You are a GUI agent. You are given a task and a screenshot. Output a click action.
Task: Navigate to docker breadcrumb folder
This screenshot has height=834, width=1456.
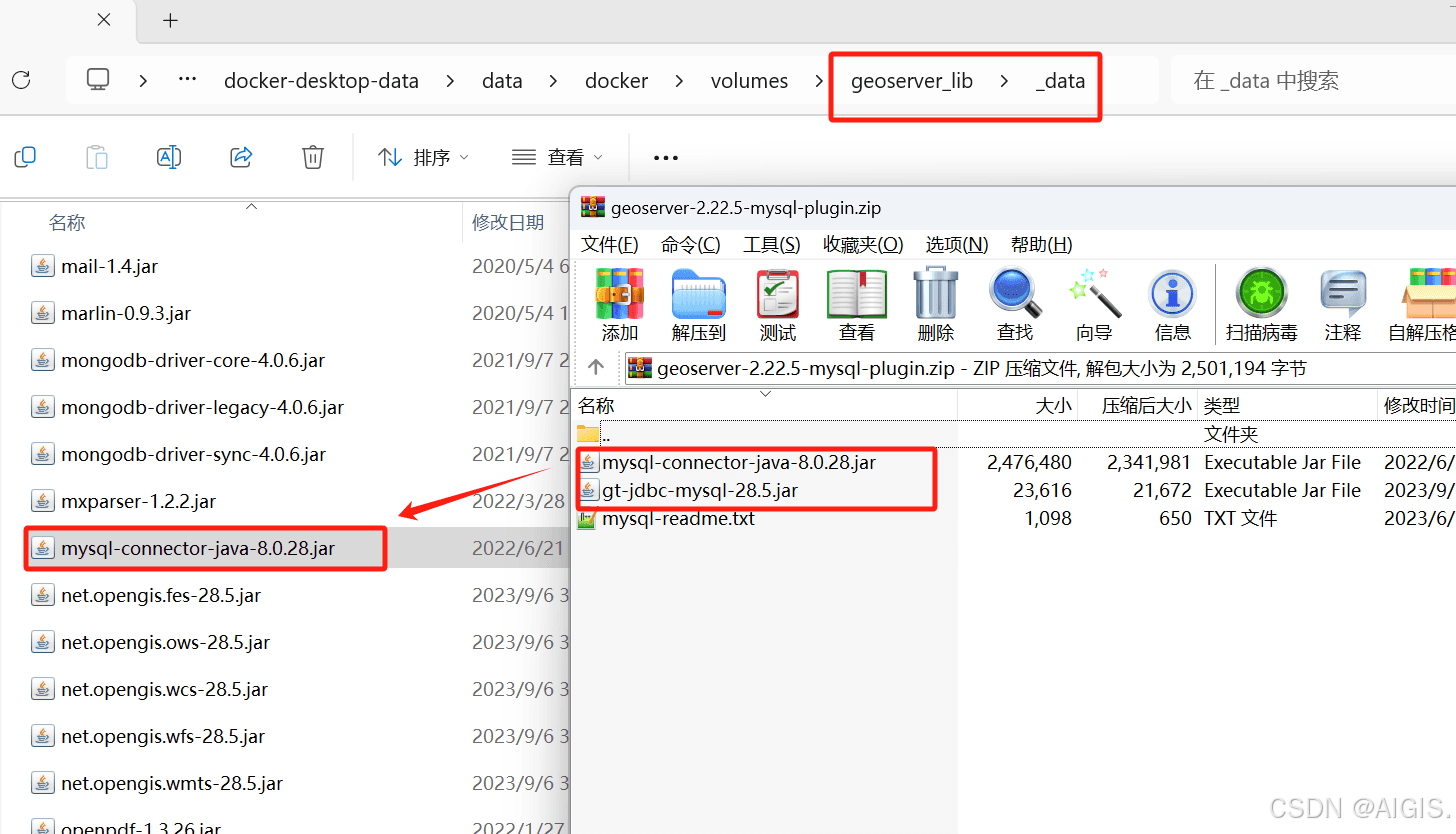(616, 81)
